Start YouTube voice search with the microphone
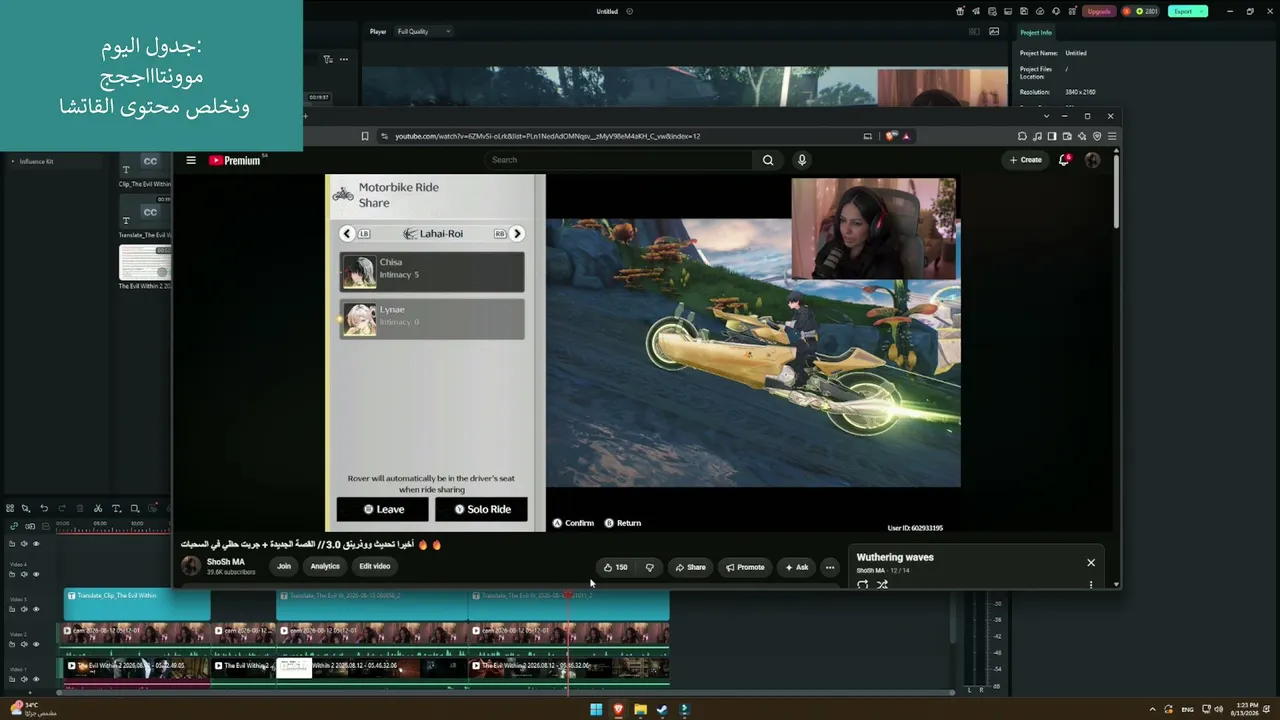Image resolution: width=1280 pixels, height=720 pixels. 801,160
